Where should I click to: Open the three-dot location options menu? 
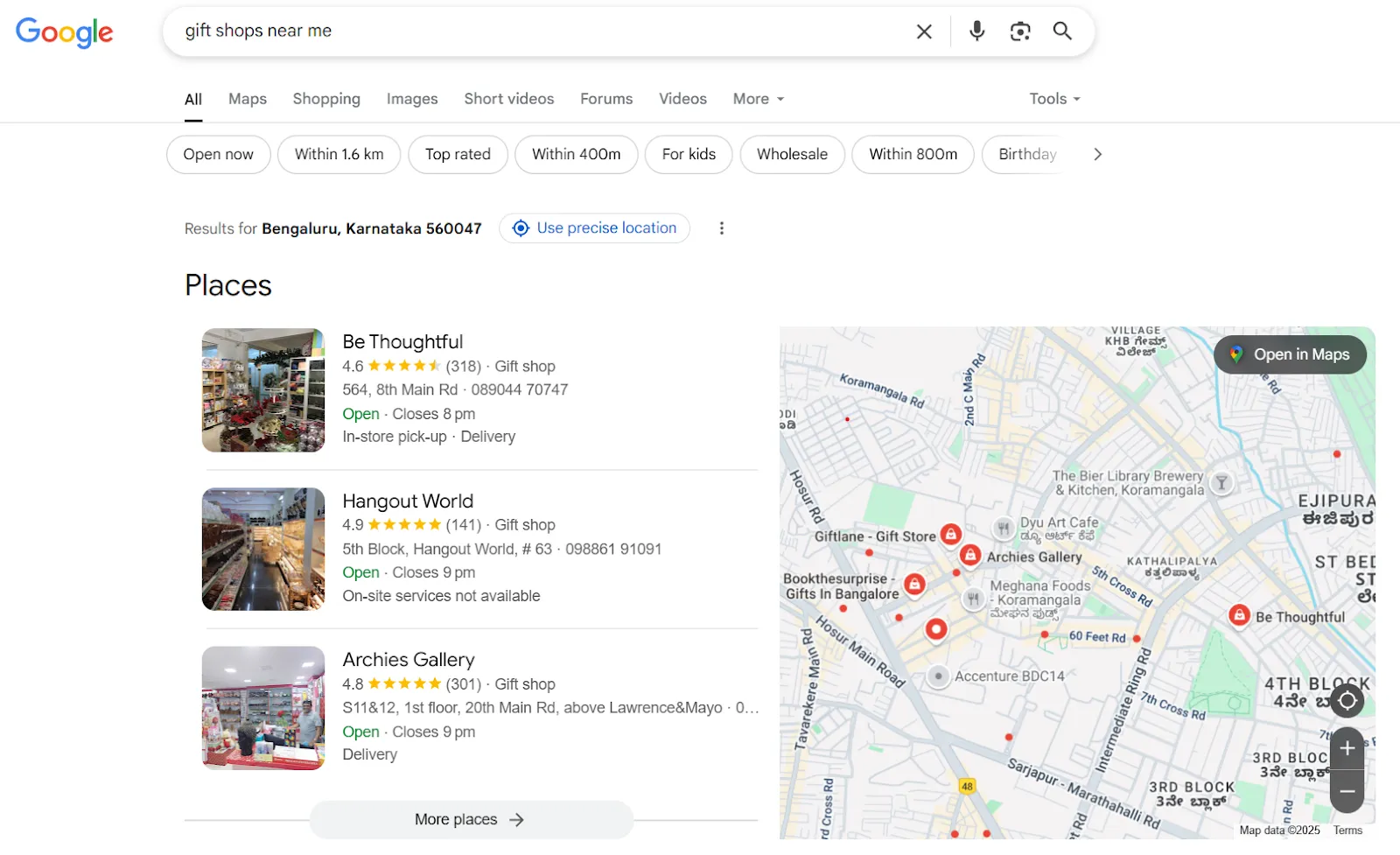722,228
